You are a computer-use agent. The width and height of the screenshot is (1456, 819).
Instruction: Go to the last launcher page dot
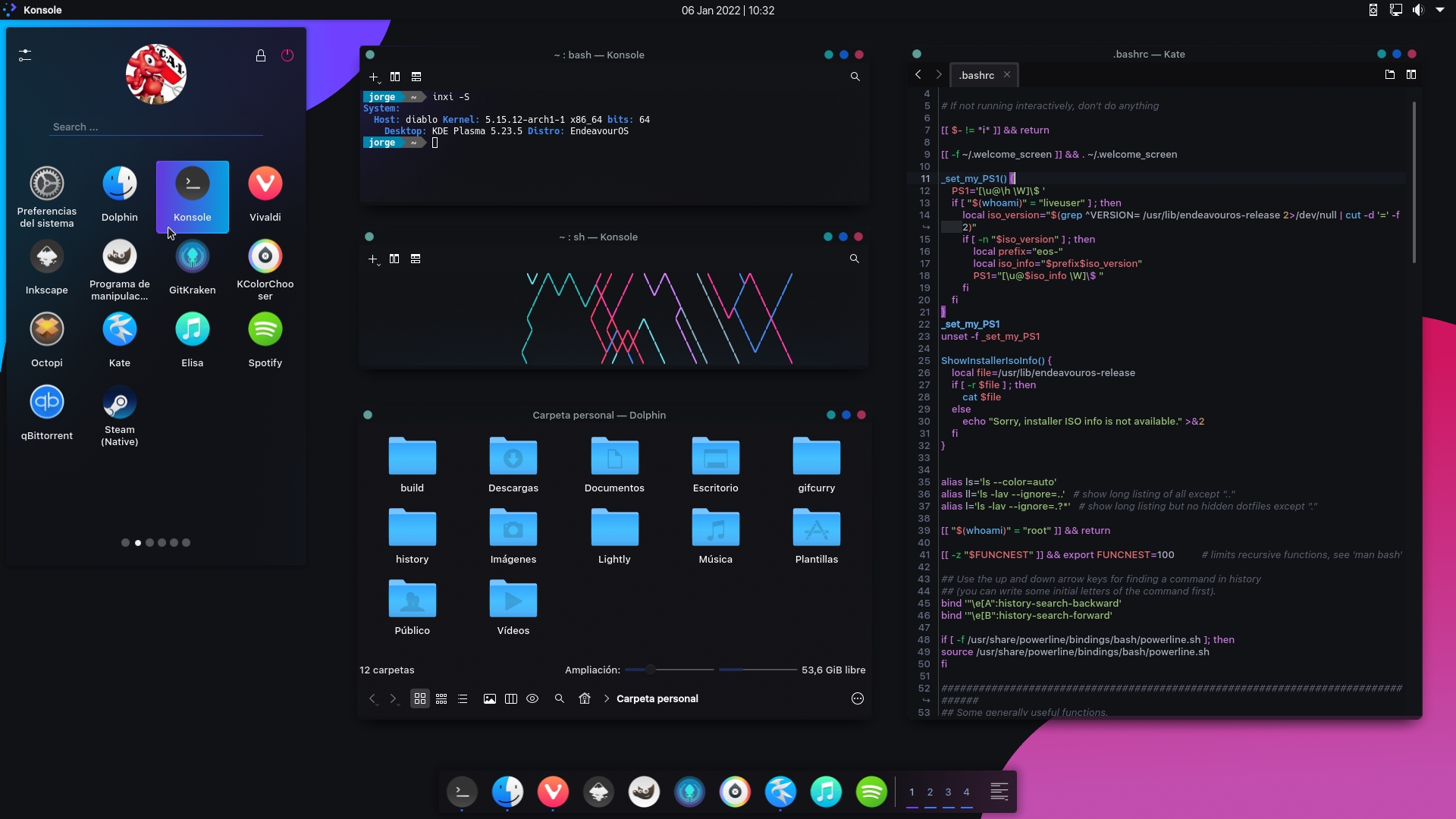[187, 543]
